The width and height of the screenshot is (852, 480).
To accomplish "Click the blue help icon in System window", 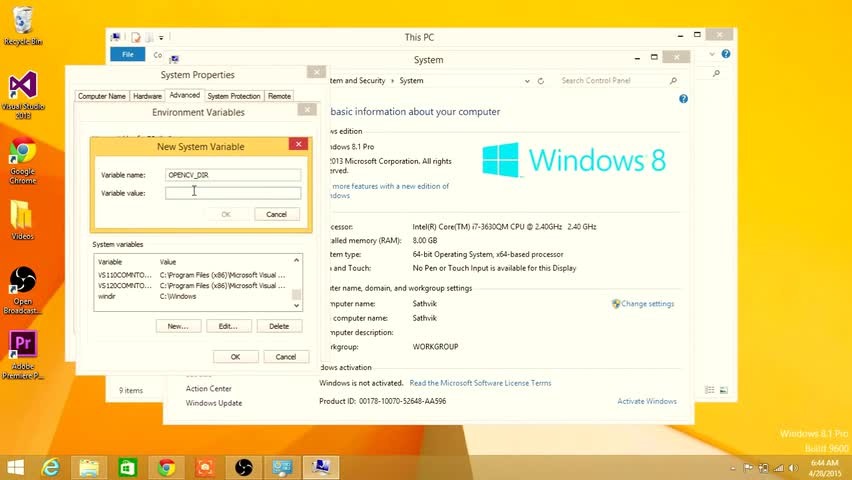I will (x=683, y=98).
